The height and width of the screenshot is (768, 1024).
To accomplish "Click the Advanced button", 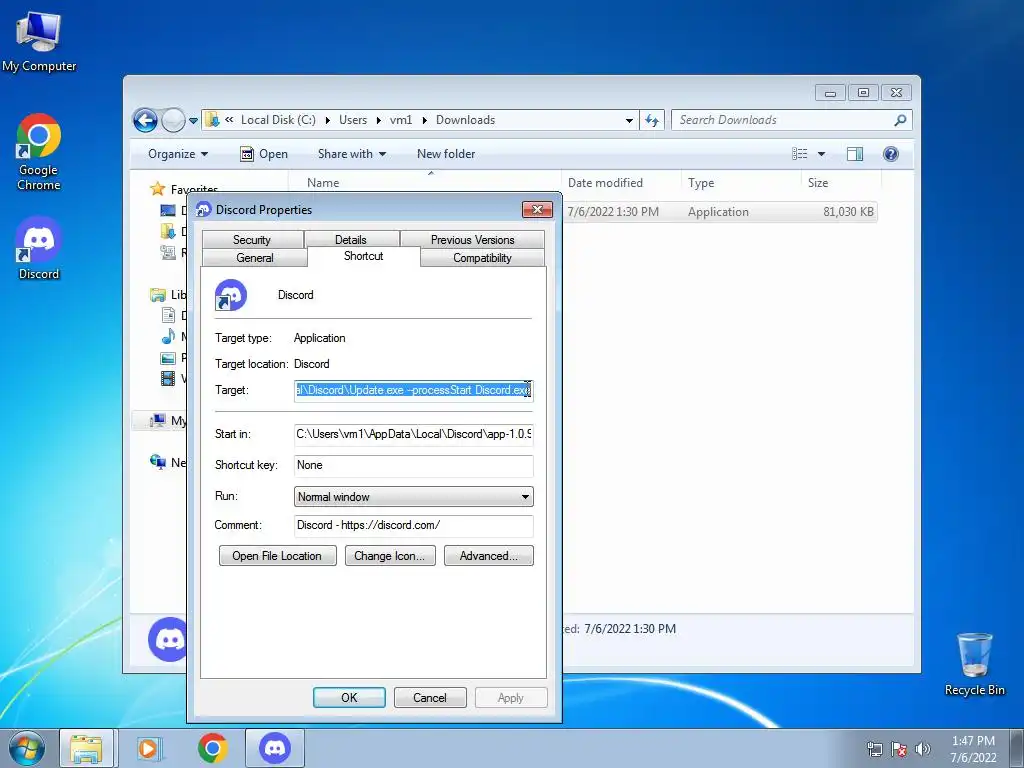I will 488,556.
